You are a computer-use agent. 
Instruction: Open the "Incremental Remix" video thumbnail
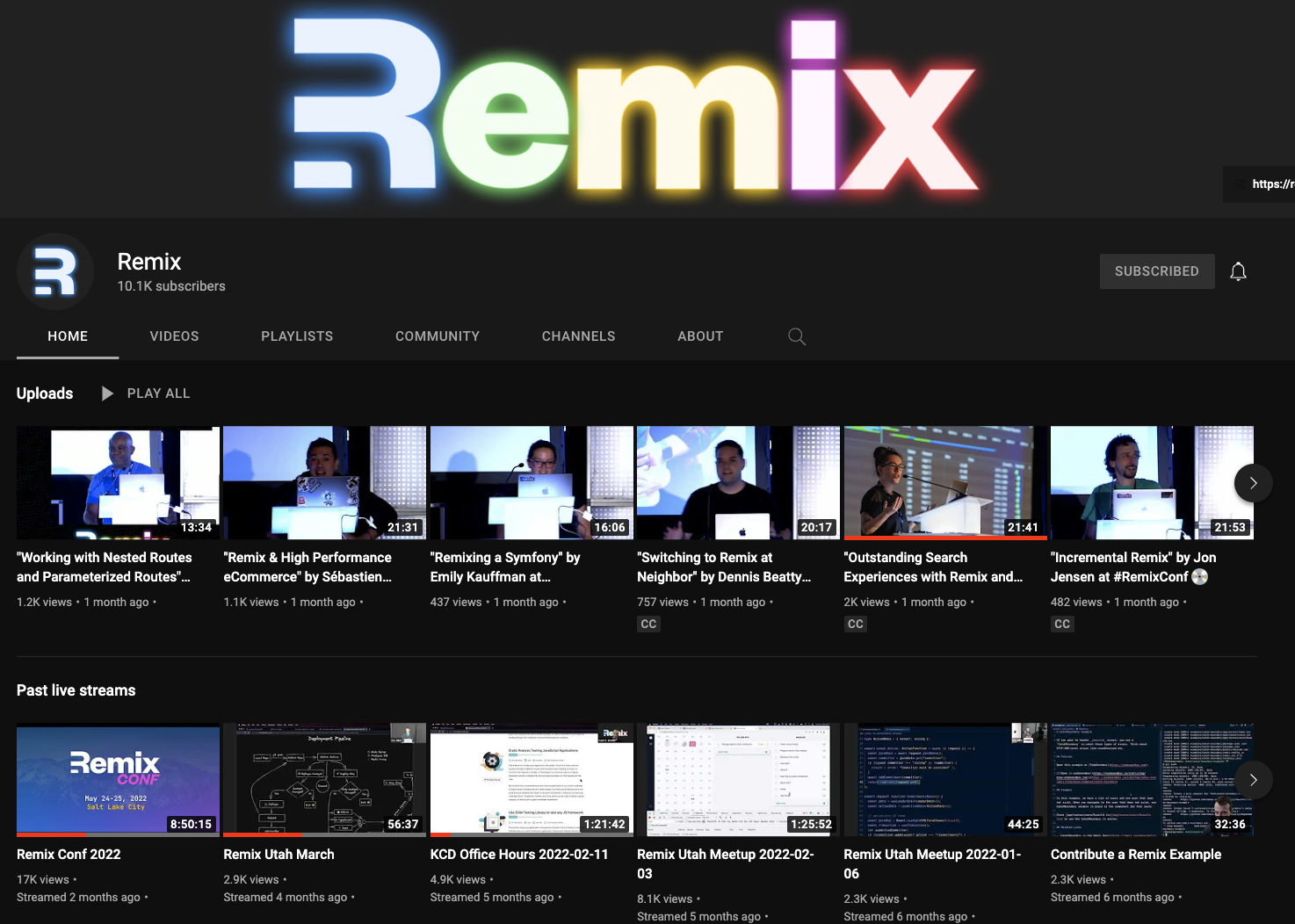tap(1152, 483)
